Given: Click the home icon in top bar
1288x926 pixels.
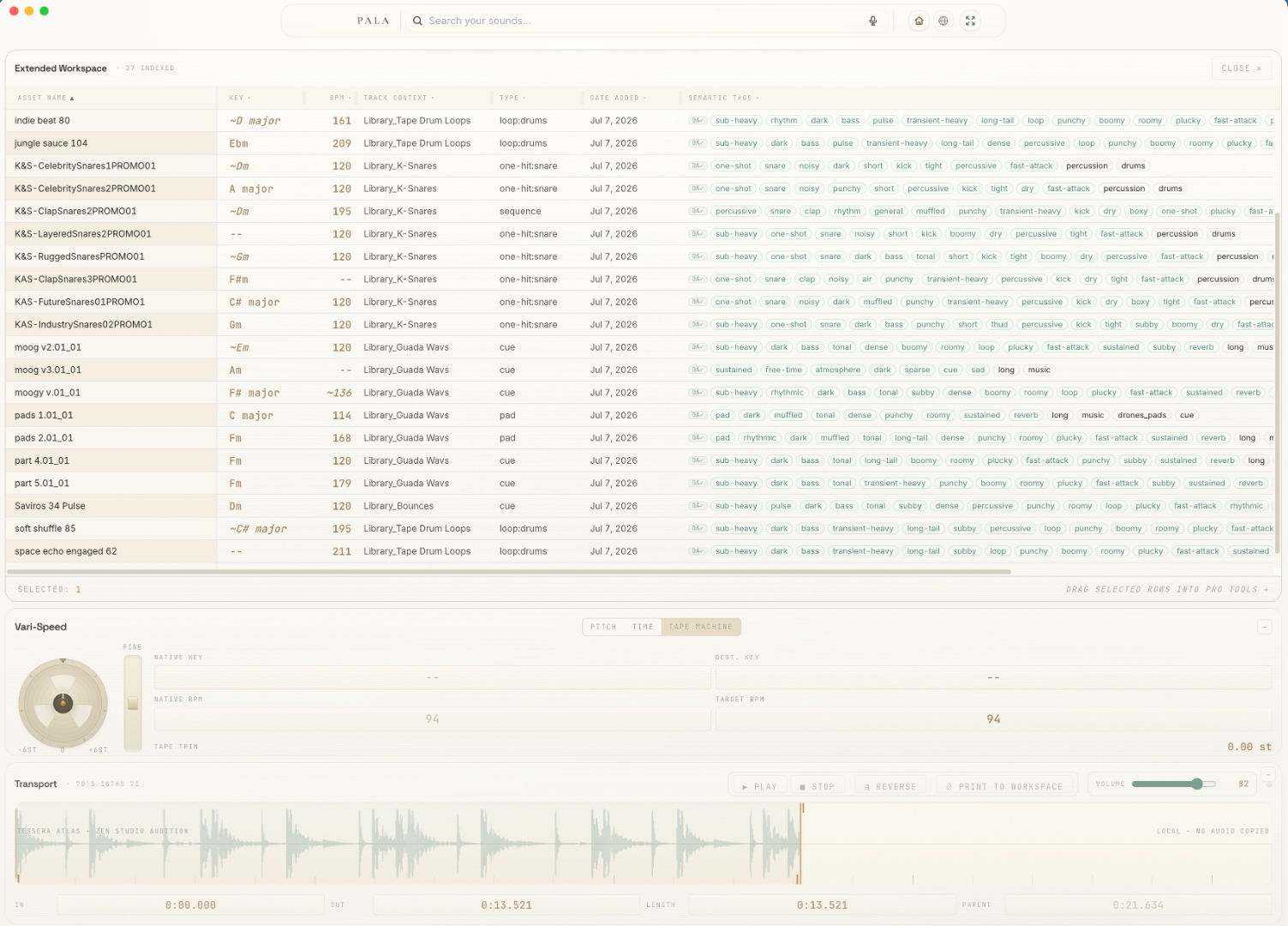Looking at the screenshot, I should click(x=919, y=21).
